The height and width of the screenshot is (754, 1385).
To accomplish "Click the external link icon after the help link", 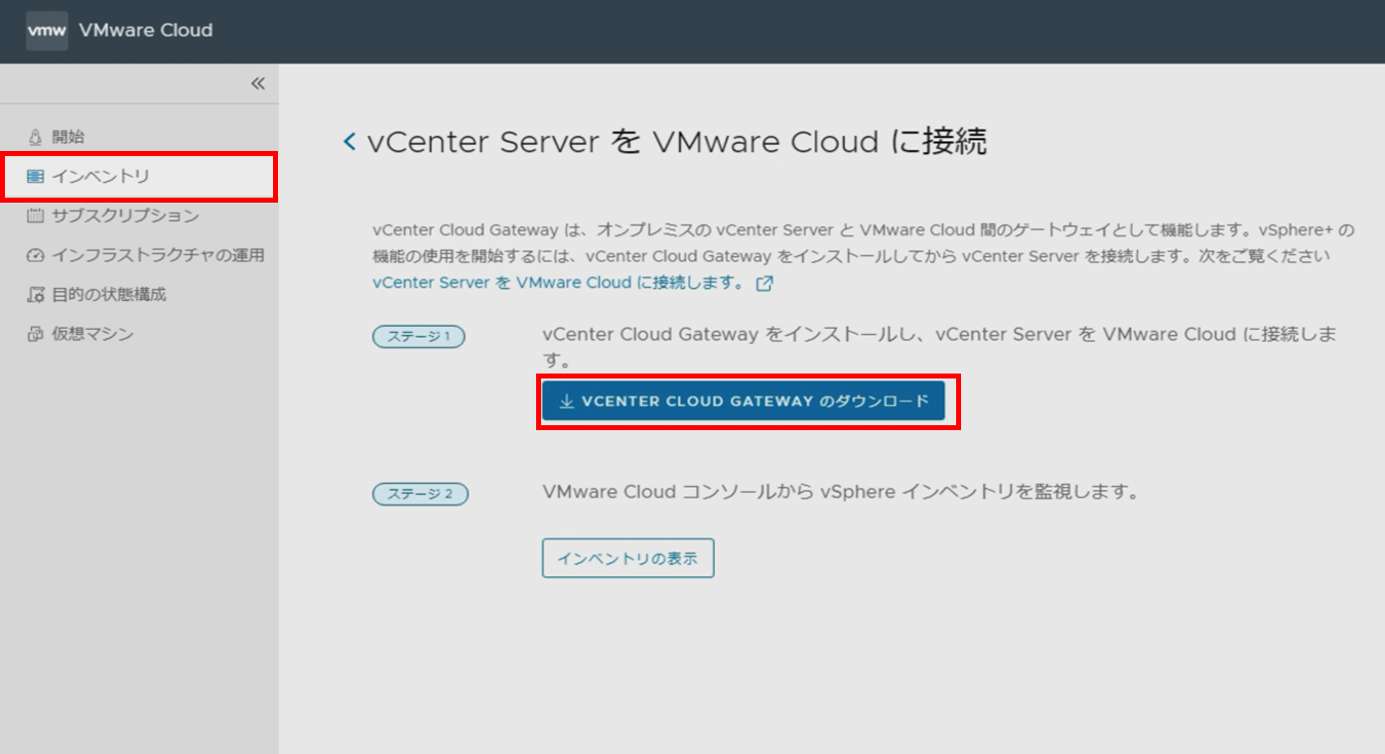I will pos(764,283).
